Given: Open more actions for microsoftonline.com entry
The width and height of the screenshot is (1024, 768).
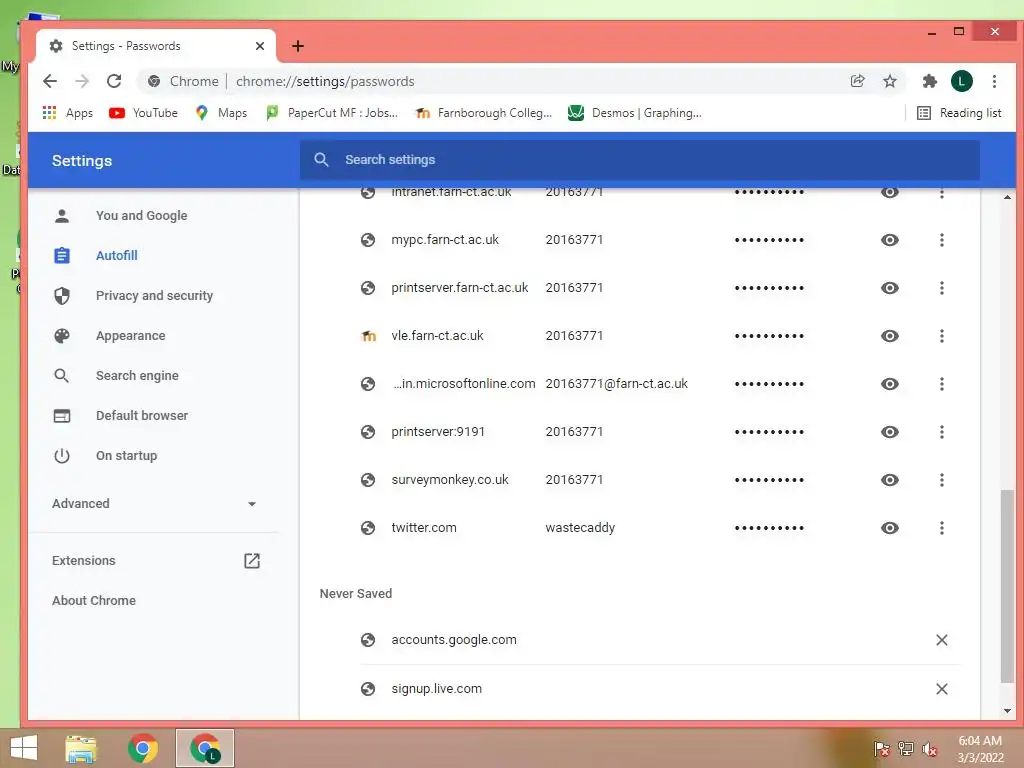Looking at the screenshot, I should (x=941, y=384).
